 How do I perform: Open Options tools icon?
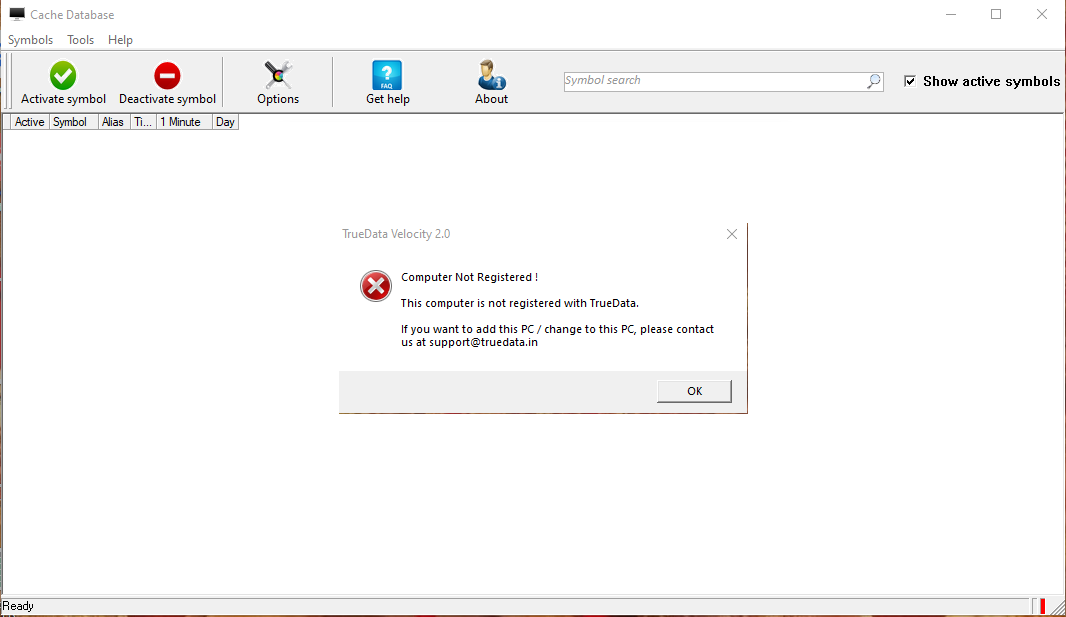(278, 75)
